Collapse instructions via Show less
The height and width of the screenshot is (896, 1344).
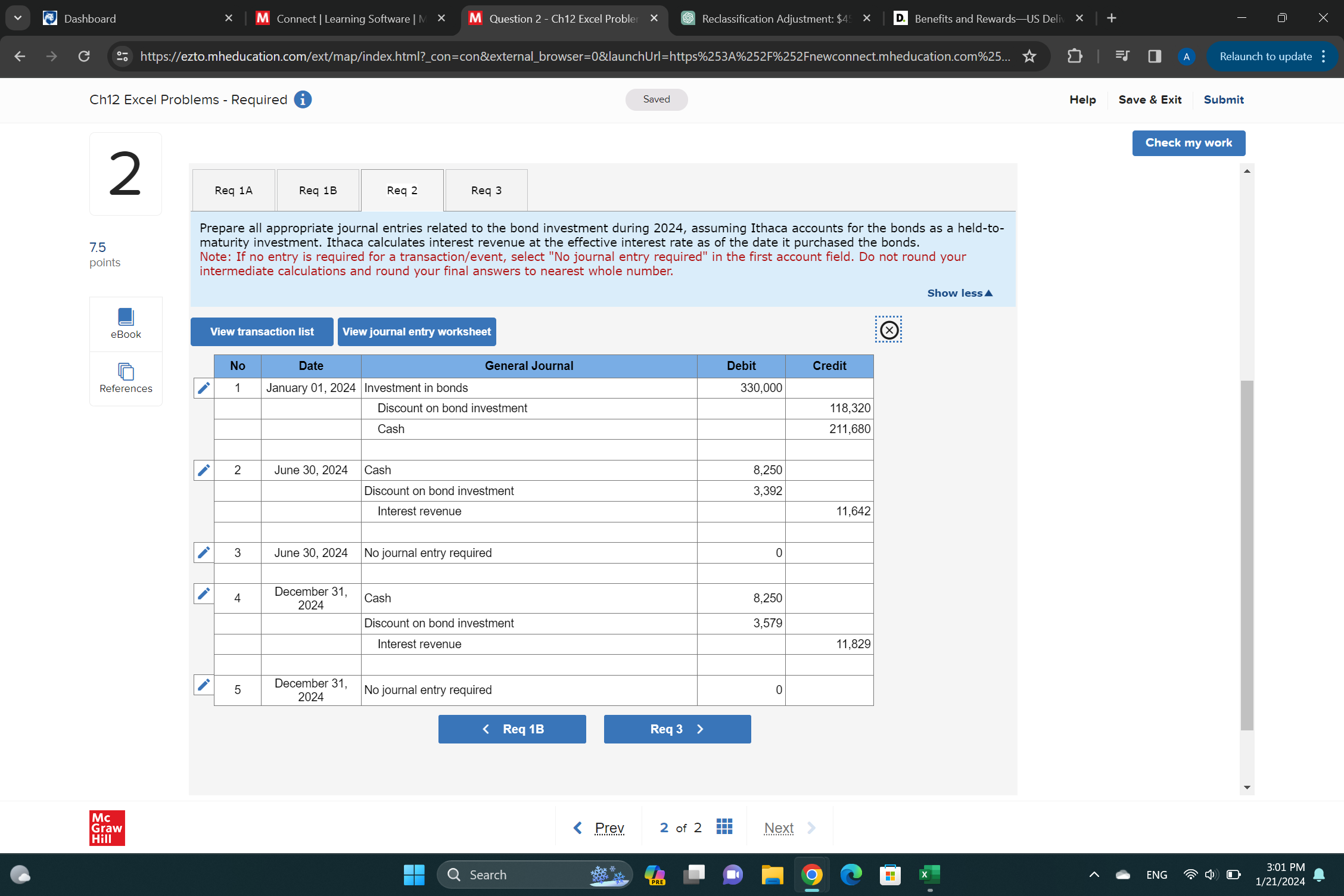click(x=959, y=293)
